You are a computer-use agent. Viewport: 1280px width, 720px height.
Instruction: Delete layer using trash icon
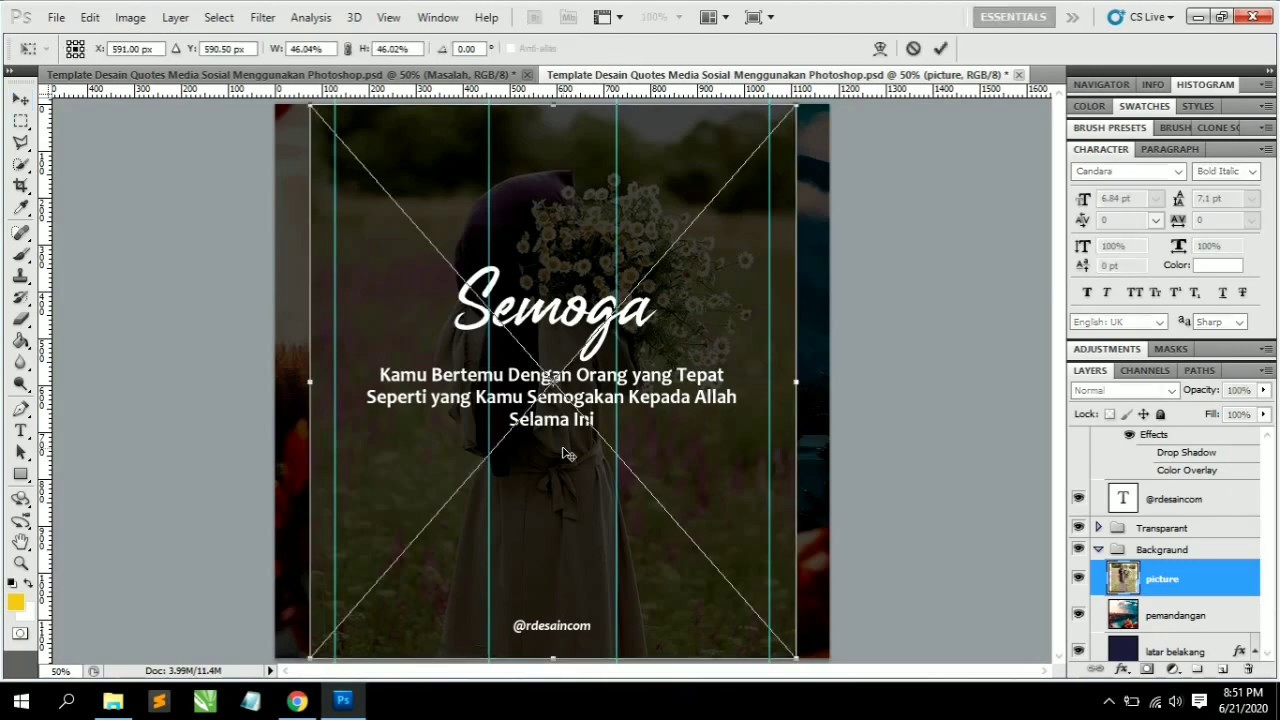point(1248,669)
